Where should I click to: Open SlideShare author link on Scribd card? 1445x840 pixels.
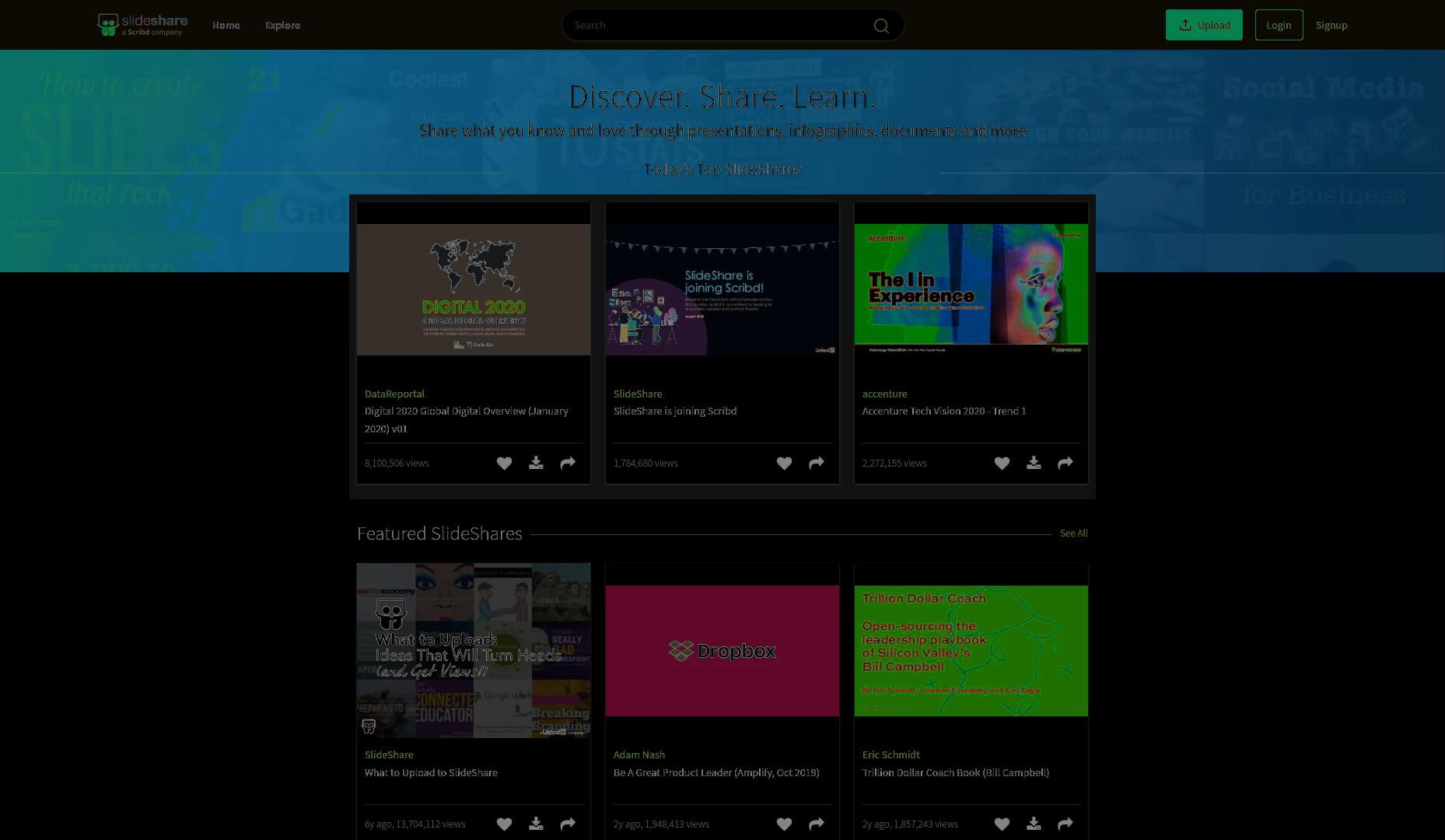638,394
